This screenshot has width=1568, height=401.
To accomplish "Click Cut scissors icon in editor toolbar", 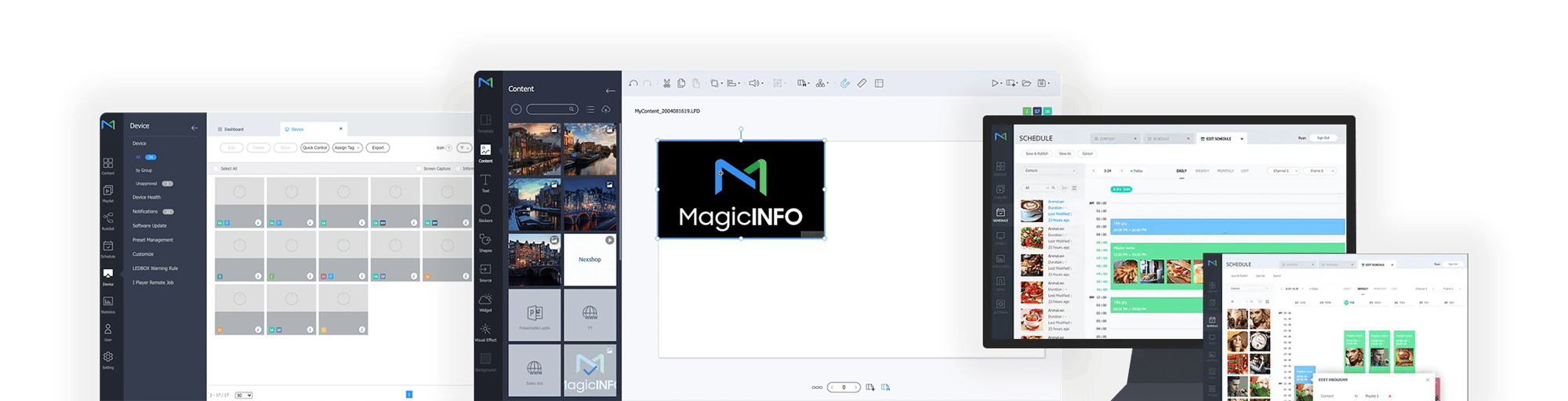I will pos(666,83).
